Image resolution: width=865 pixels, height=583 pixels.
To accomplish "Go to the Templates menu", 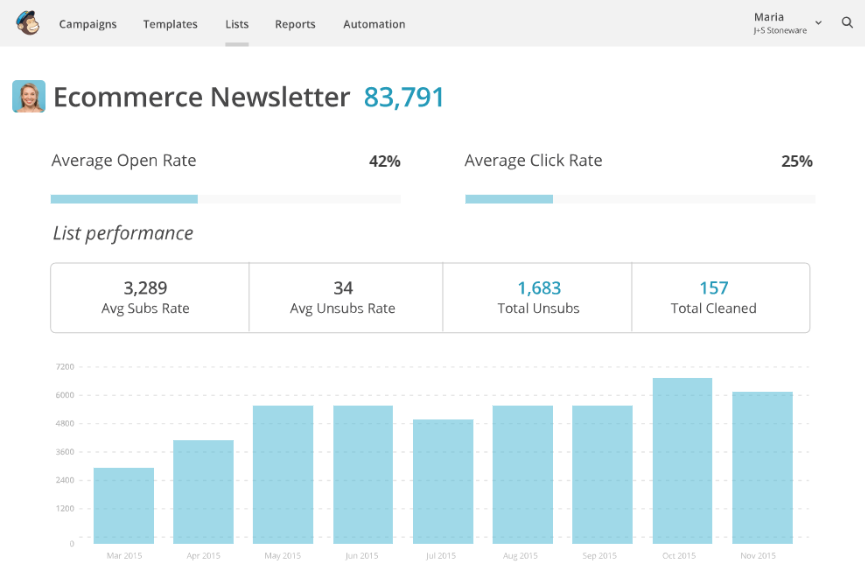I will pyautogui.click(x=170, y=24).
